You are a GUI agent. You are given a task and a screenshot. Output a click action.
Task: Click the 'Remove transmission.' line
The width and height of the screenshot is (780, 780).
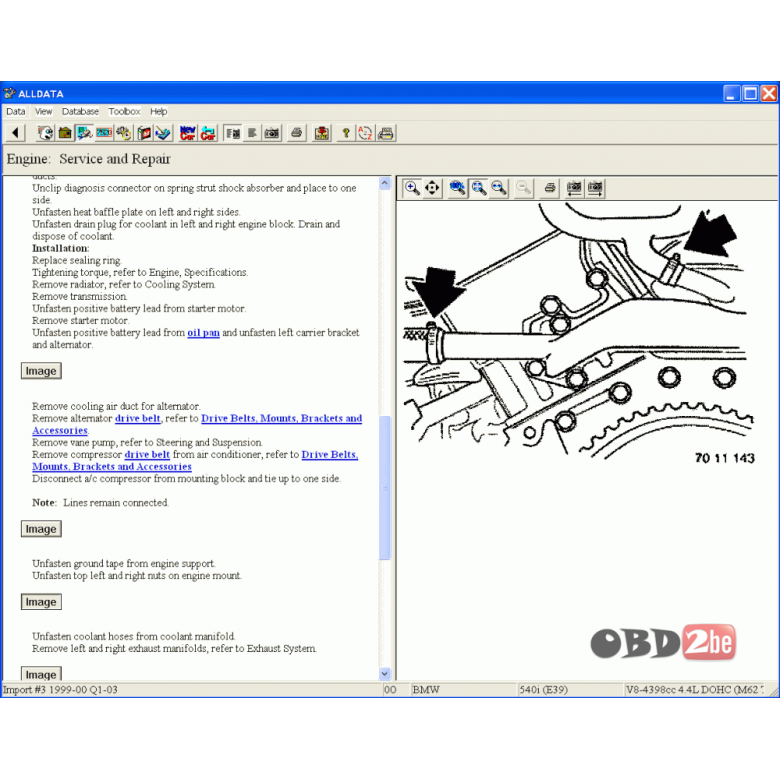point(80,296)
